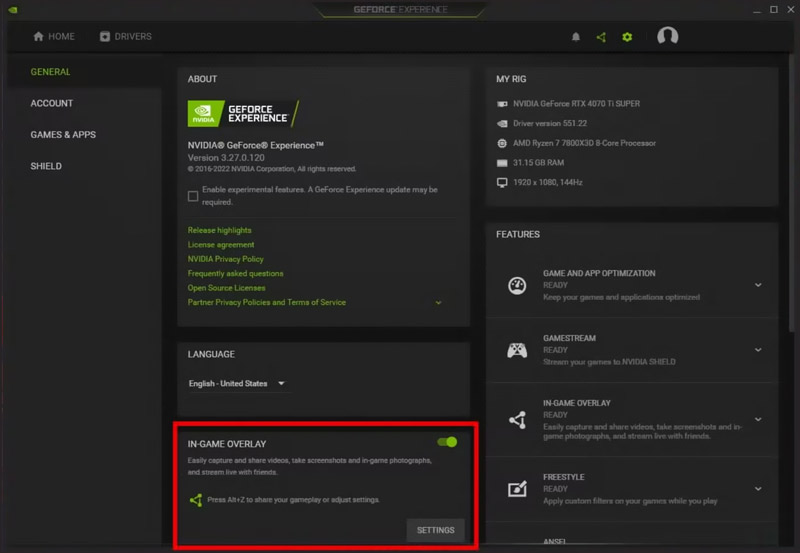Click the 1920 x 1080, 144Hz text
This screenshot has width=800, height=553.
tap(547, 183)
